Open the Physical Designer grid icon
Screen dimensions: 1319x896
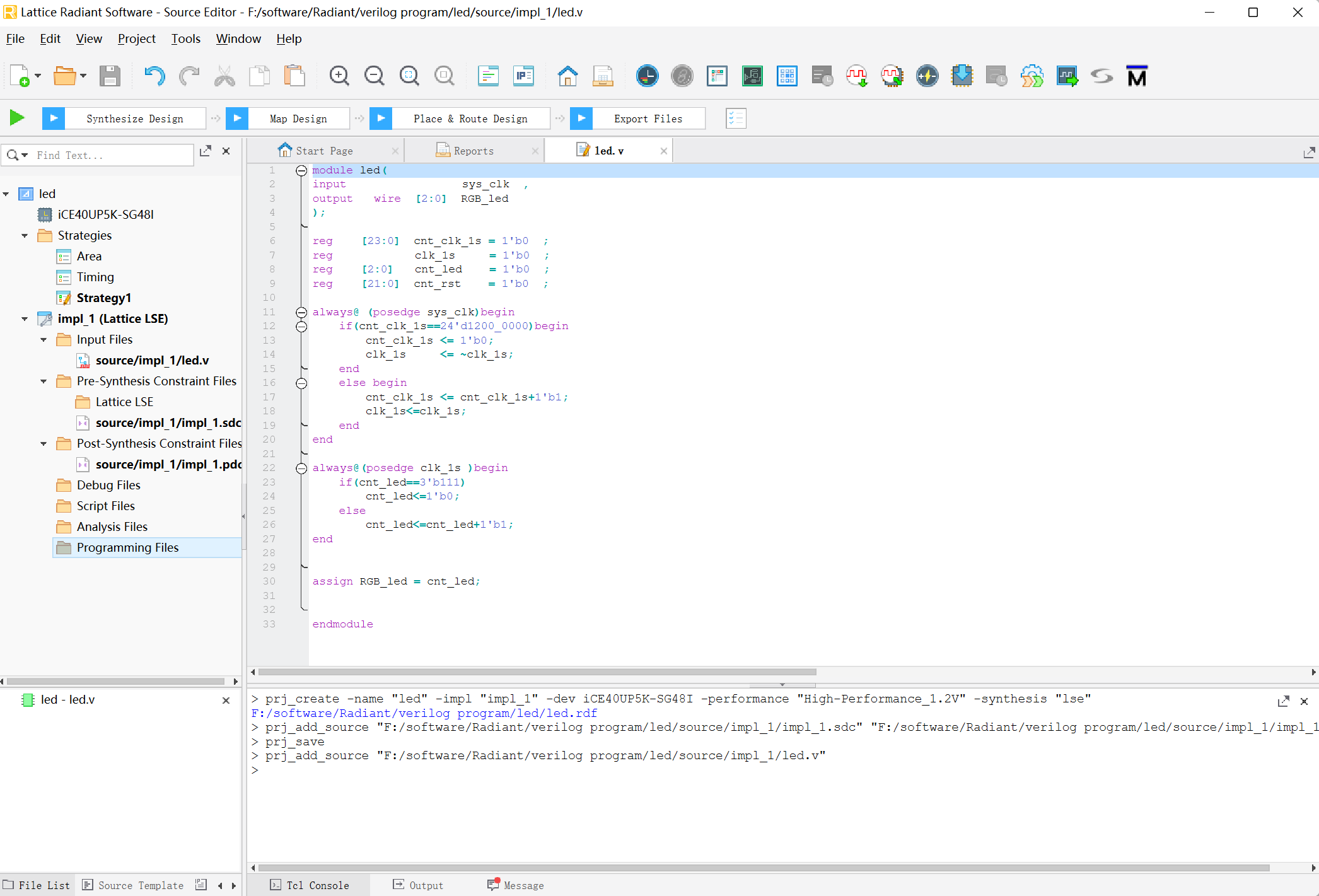click(x=787, y=76)
